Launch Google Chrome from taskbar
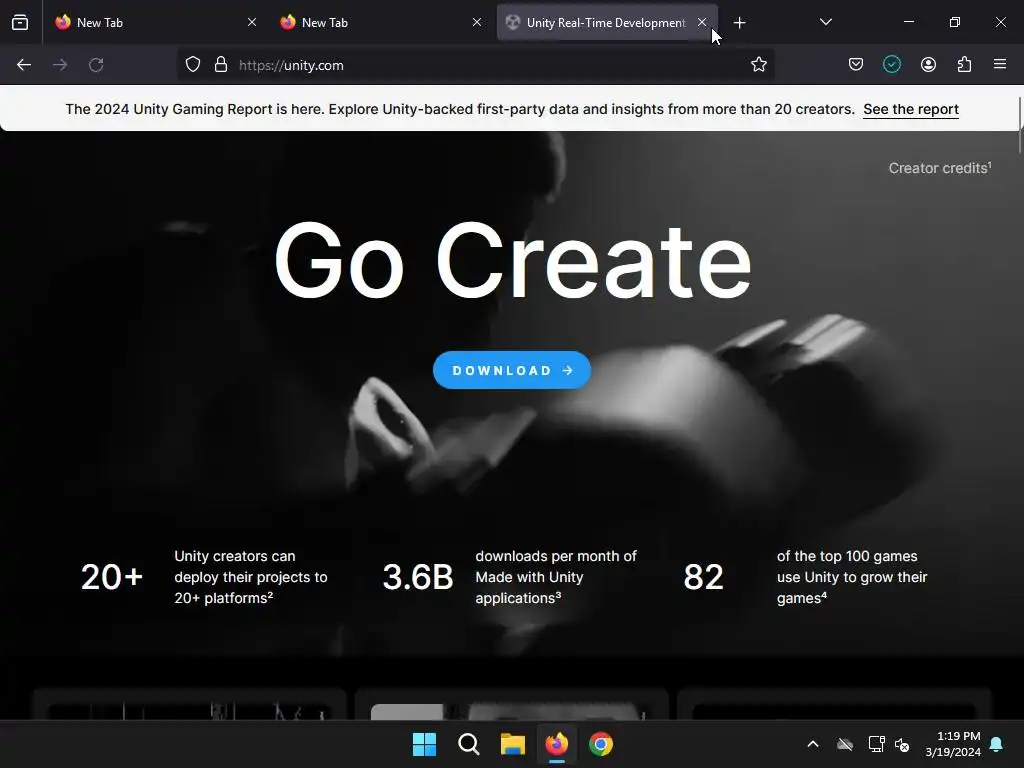The height and width of the screenshot is (768, 1024). (601, 744)
